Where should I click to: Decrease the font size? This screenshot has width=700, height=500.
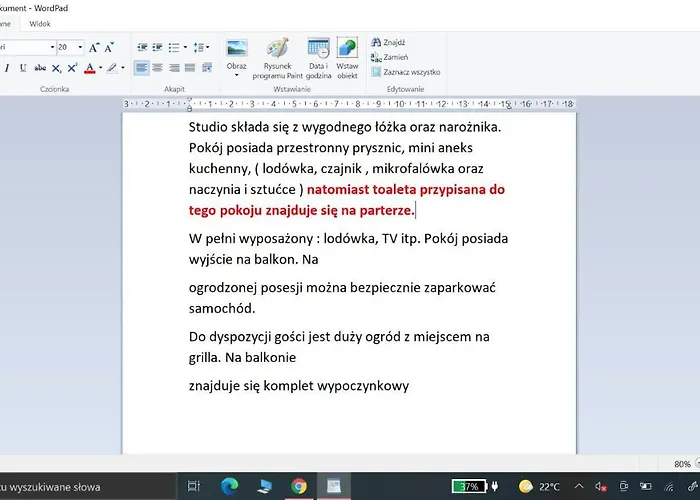coord(109,47)
